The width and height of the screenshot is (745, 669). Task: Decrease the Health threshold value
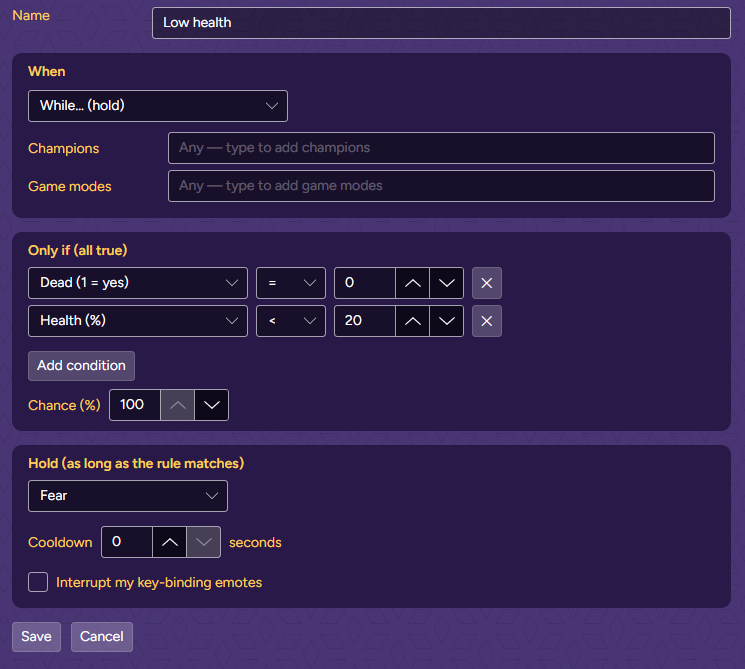click(x=447, y=321)
